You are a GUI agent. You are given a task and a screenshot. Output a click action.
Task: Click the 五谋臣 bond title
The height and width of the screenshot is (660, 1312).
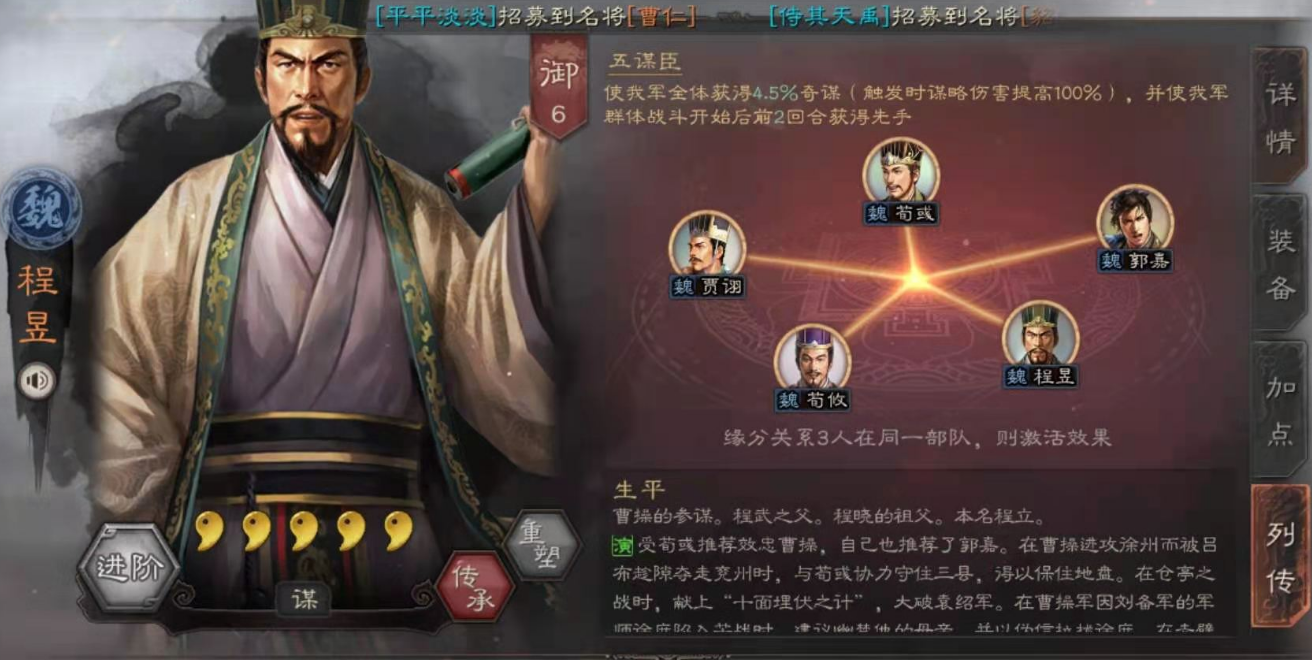click(x=645, y=59)
